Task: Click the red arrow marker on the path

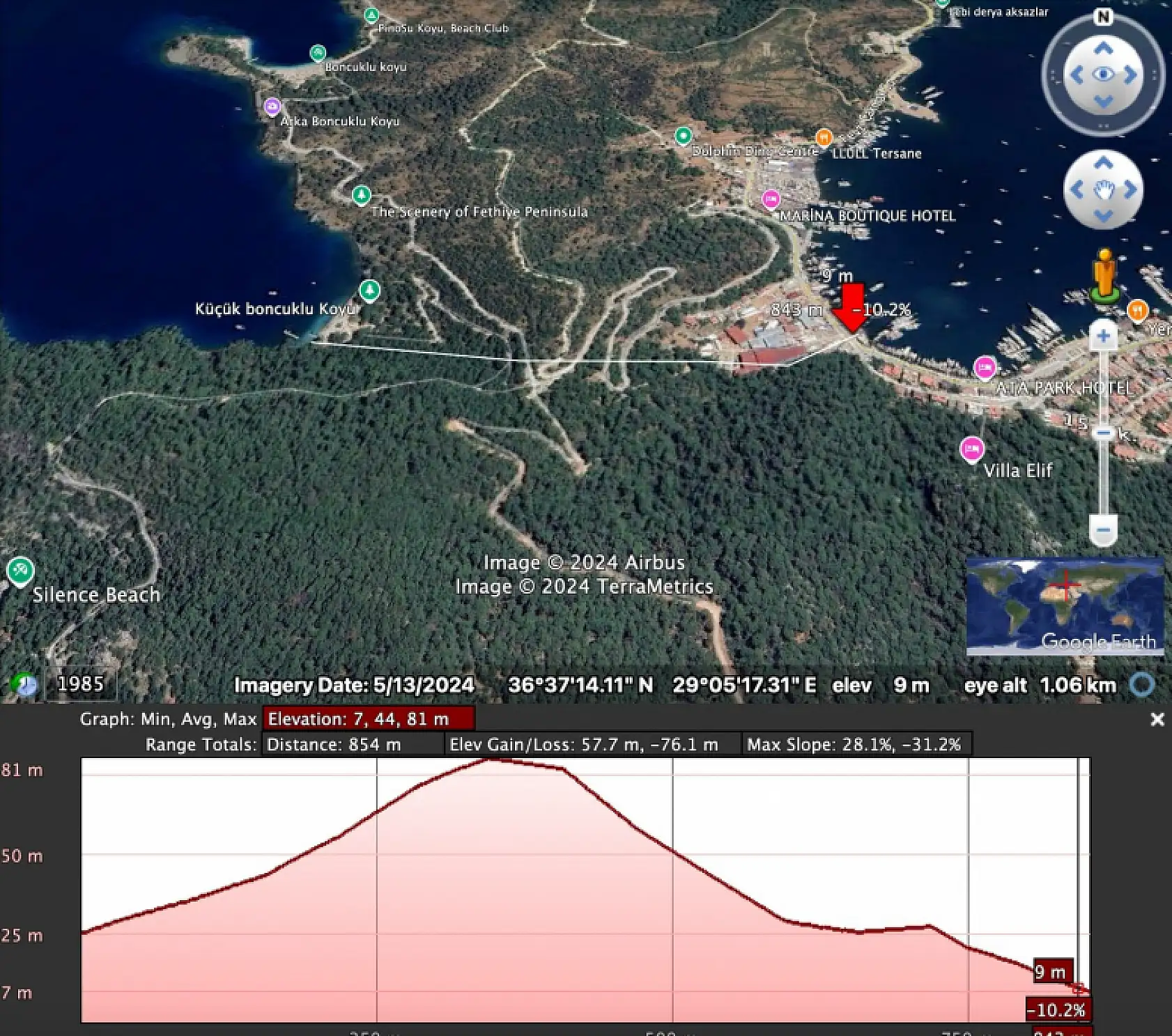Action: (x=851, y=307)
